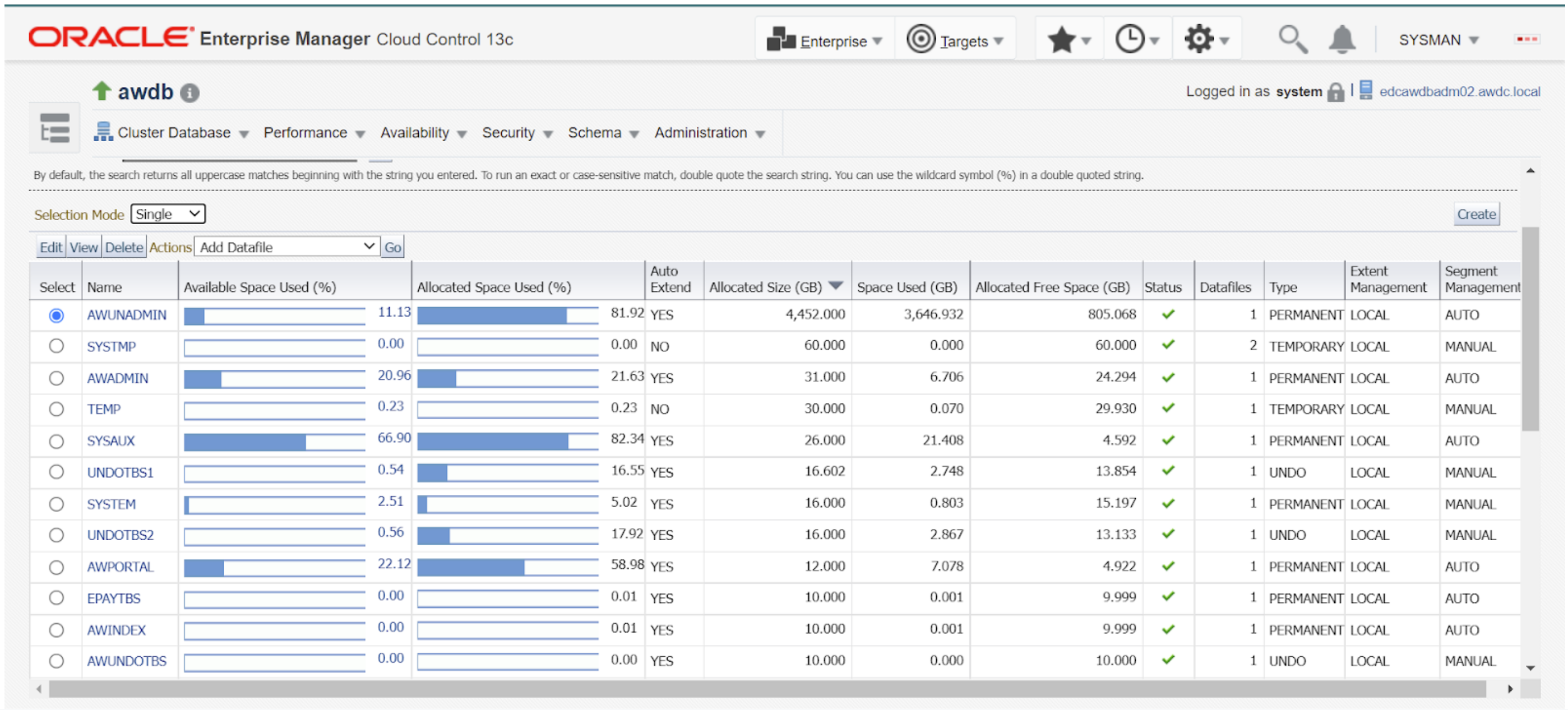Click the green up-arrow status icon
Viewport: 1568px width, 710px height.
point(101,91)
